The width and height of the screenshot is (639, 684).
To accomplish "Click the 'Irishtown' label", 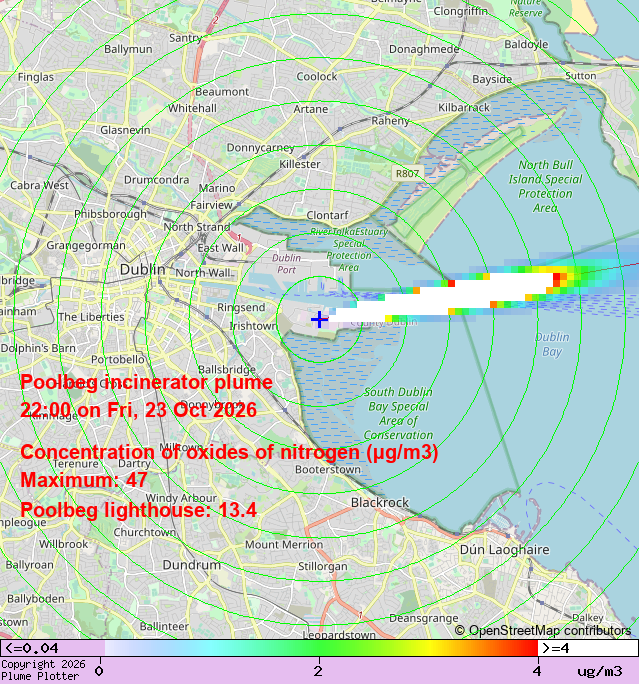I will 253,326.
